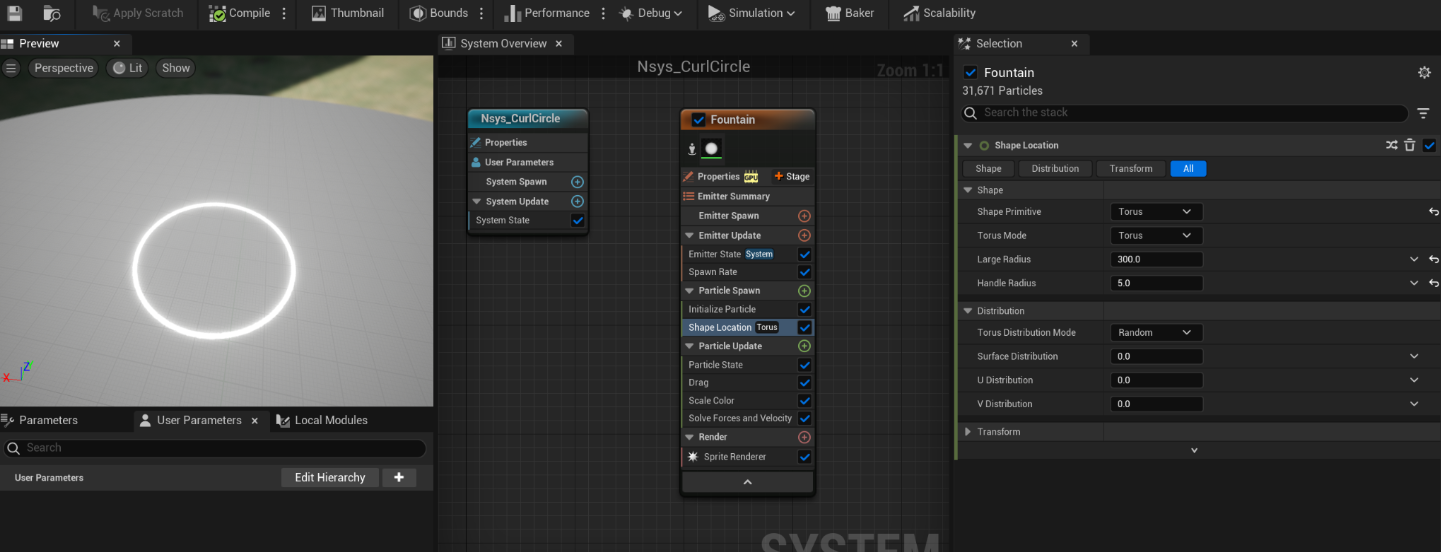Add module to System Spawn with plus icon
1441x552 pixels.
pos(577,182)
